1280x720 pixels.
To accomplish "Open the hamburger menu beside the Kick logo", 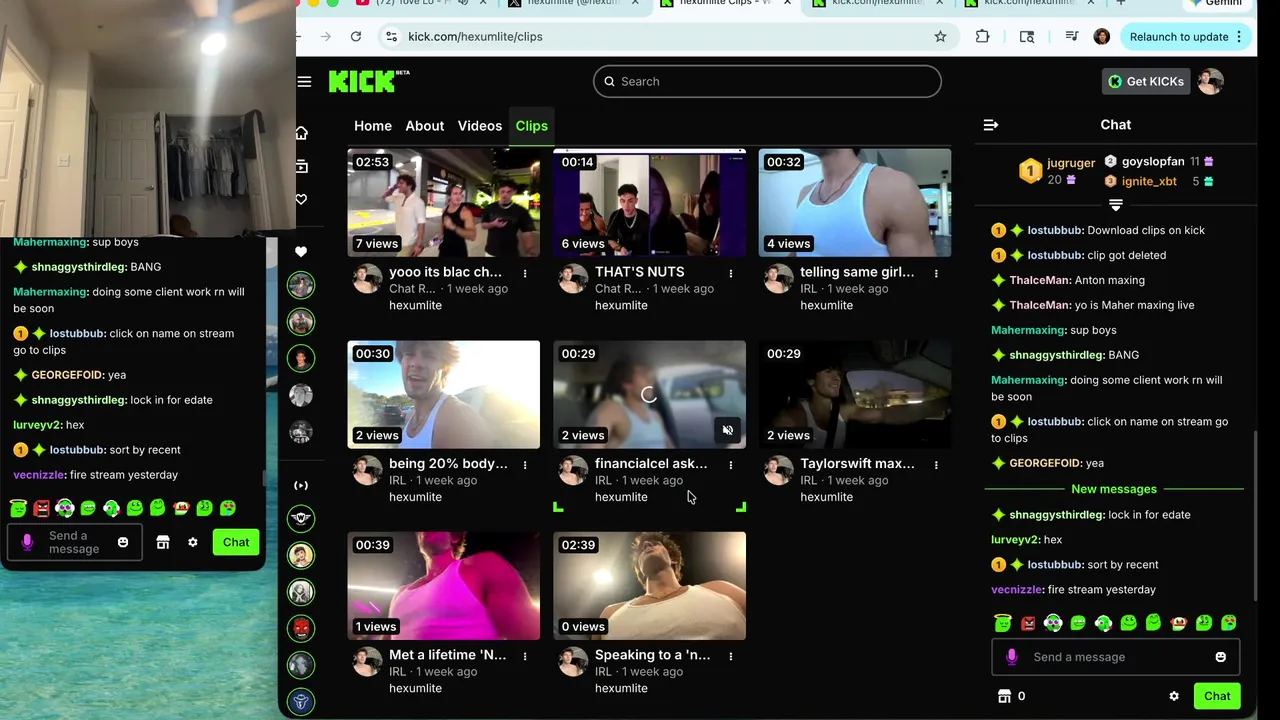I will pos(304,82).
